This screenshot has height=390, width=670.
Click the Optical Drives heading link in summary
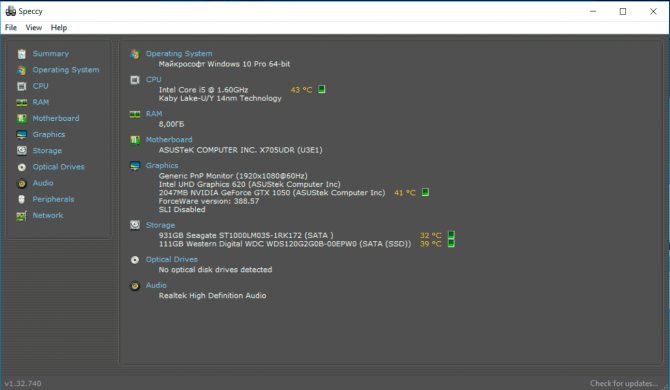pos(171,260)
